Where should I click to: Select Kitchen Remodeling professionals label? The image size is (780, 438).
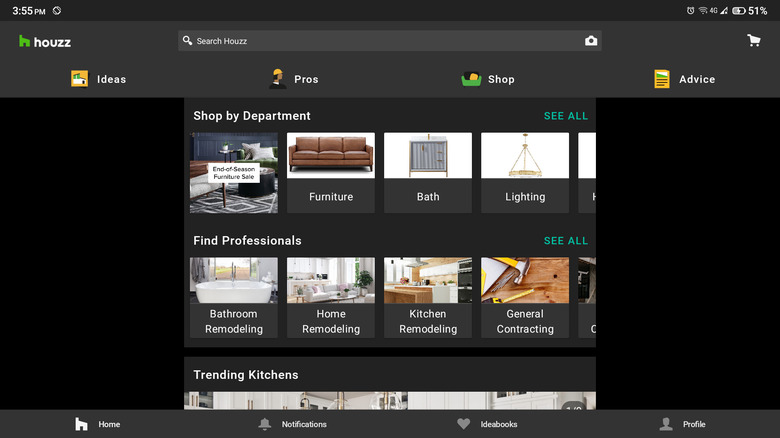tap(428, 322)
